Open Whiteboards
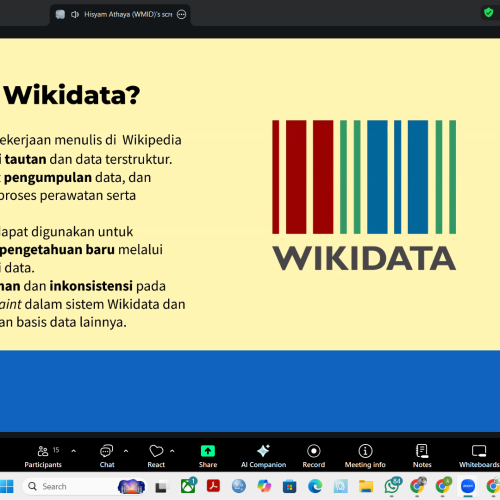This screenshot has width=500, height=500. point(479,456)
